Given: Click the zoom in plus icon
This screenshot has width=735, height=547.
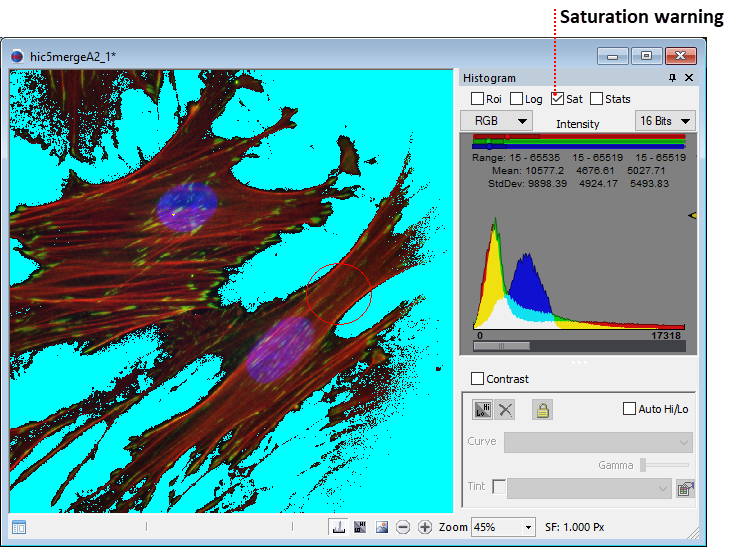Looking at the screenshot, I should coord(425,527).
